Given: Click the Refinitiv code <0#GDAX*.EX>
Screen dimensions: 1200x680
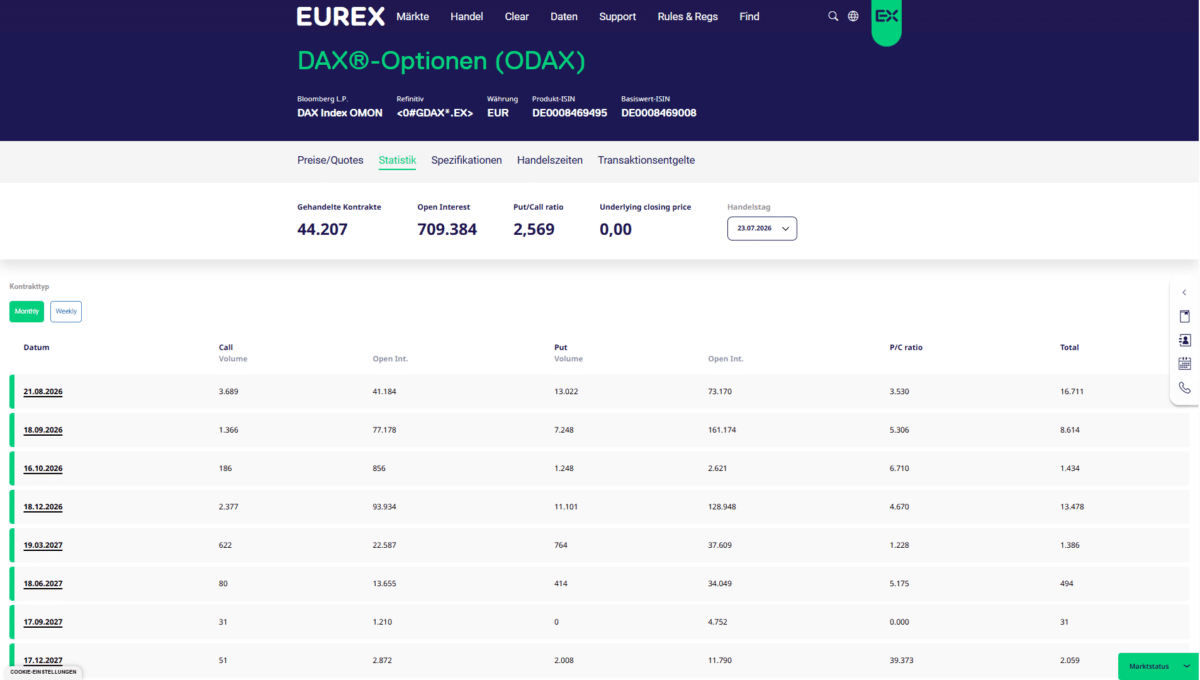Looking at the screenshot, I should click(x=435, y=113).
